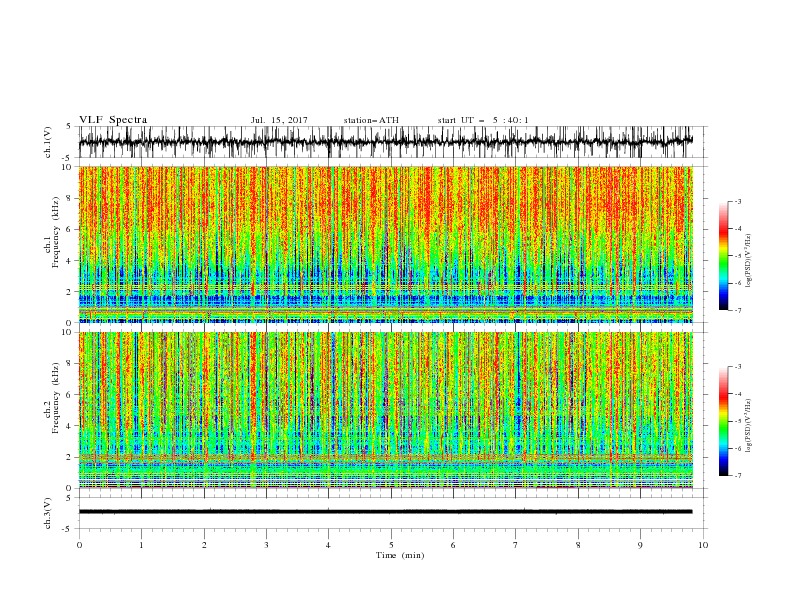The height and width of the screenshot is (612, 792).
Task: Click the "ch.1(V)" waveform axis label
Action: [x=48, y=142]
